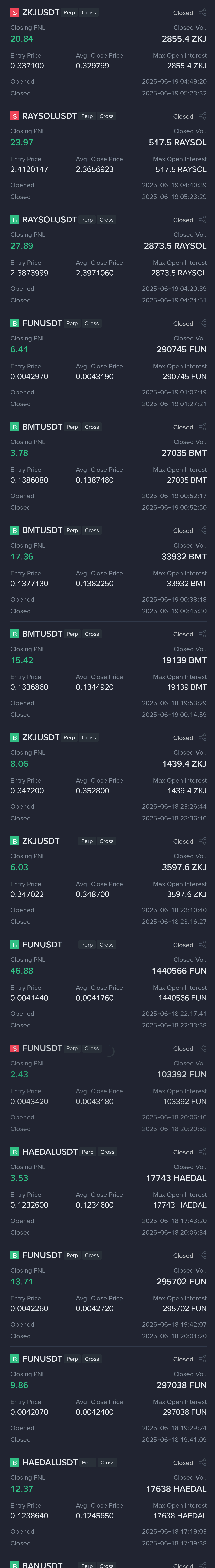Click the Perp tag on ZKJUSDT 6.03 PNL position
Image resolution: width=215 pixels, height=1568 pixels.
pyautogui.click(x=87, y=841)
